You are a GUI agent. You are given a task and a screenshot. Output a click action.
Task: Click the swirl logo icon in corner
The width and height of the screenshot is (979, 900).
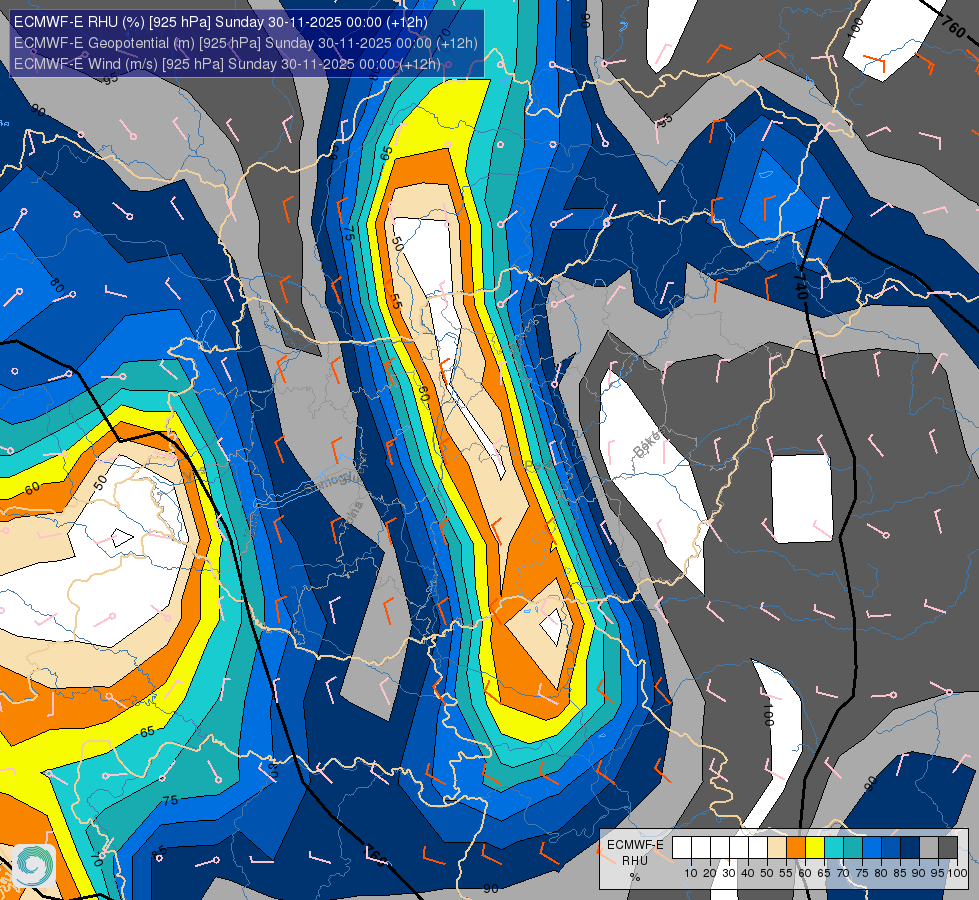pyautogui.click(x=34, y=866)
